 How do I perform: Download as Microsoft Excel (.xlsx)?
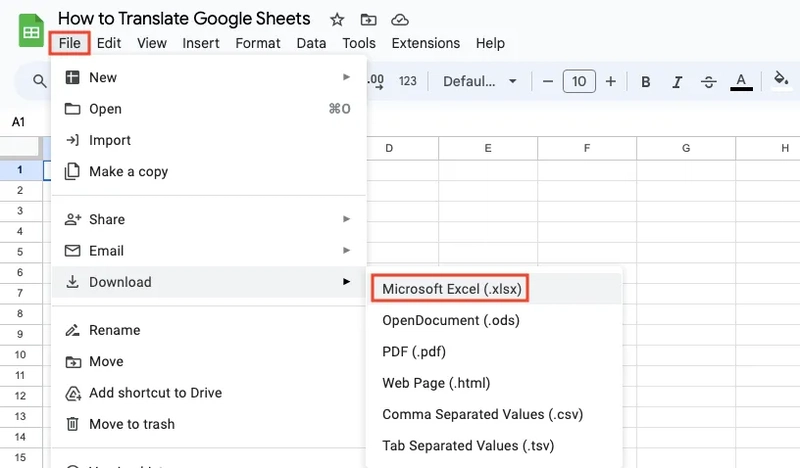point(494,289)
